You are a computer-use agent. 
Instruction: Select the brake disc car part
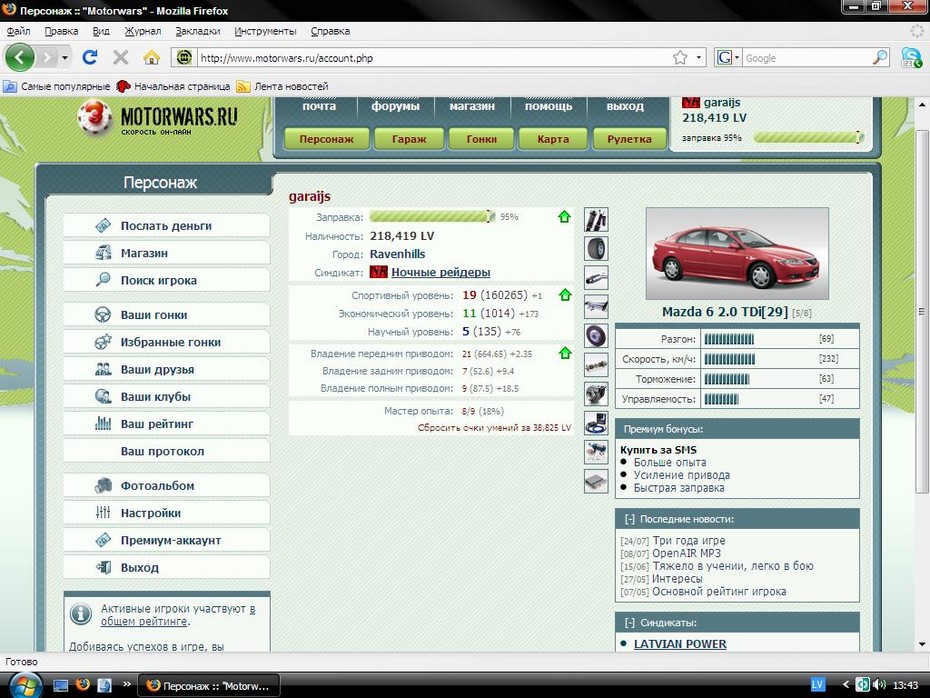click(x=596, y=336)
